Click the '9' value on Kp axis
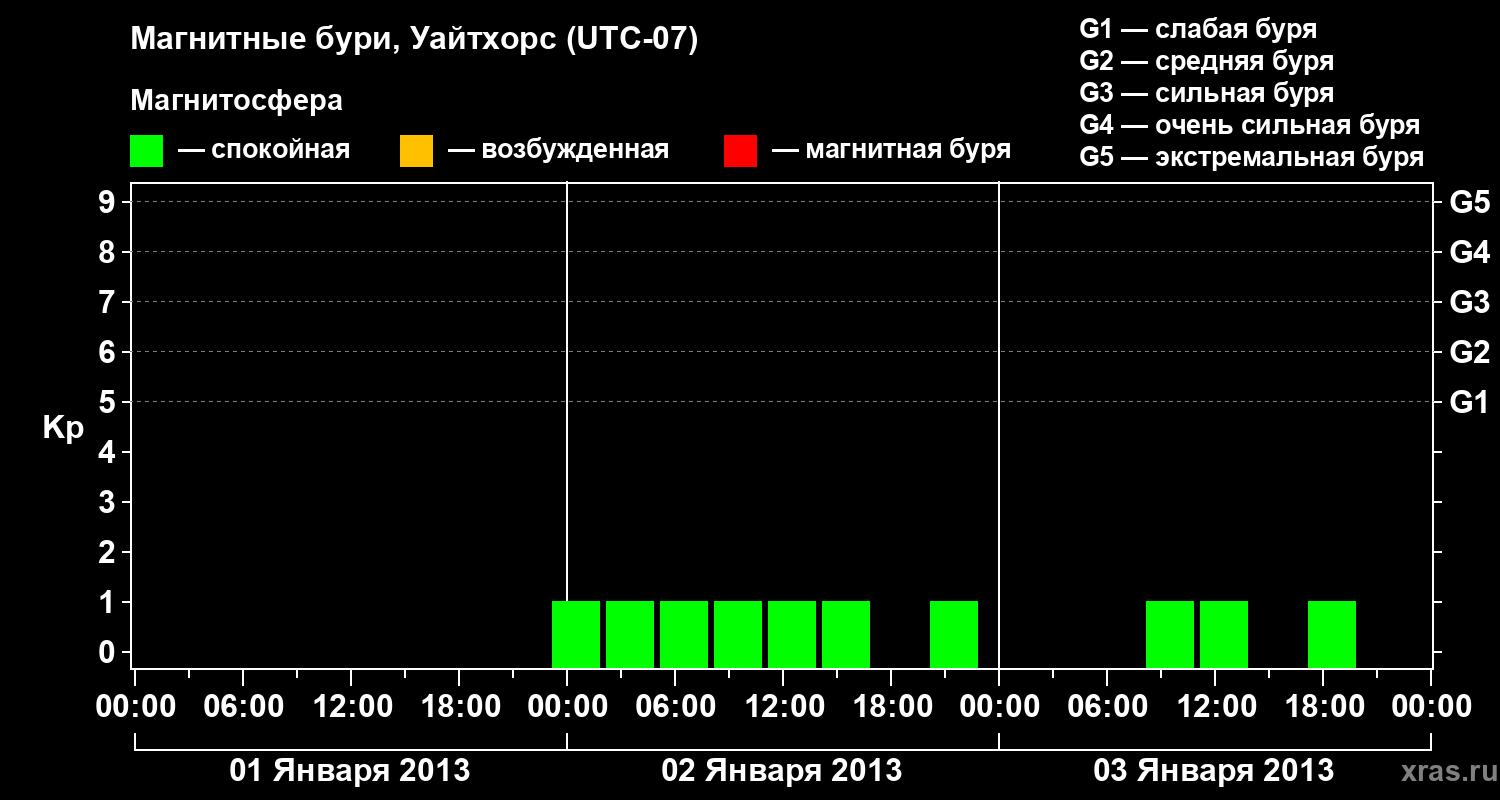Screen dimensions: 1500x800 tap(109, 203)
